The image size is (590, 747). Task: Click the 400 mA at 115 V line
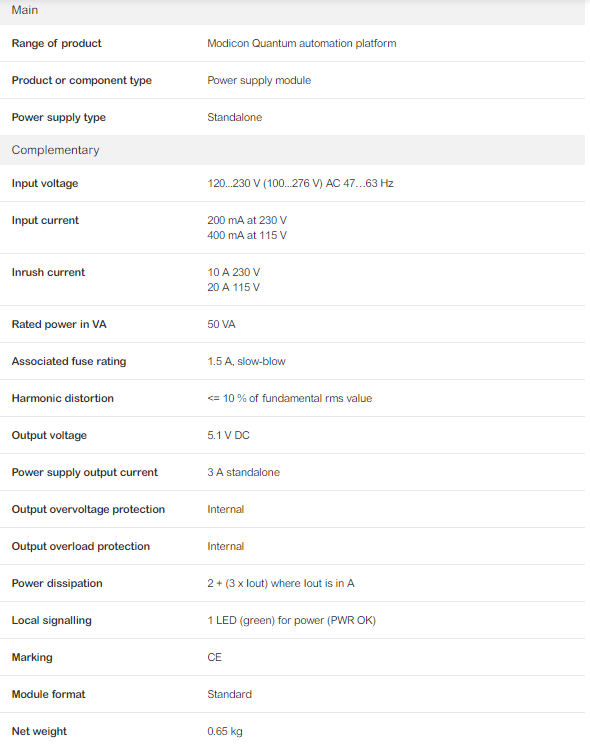247,235
